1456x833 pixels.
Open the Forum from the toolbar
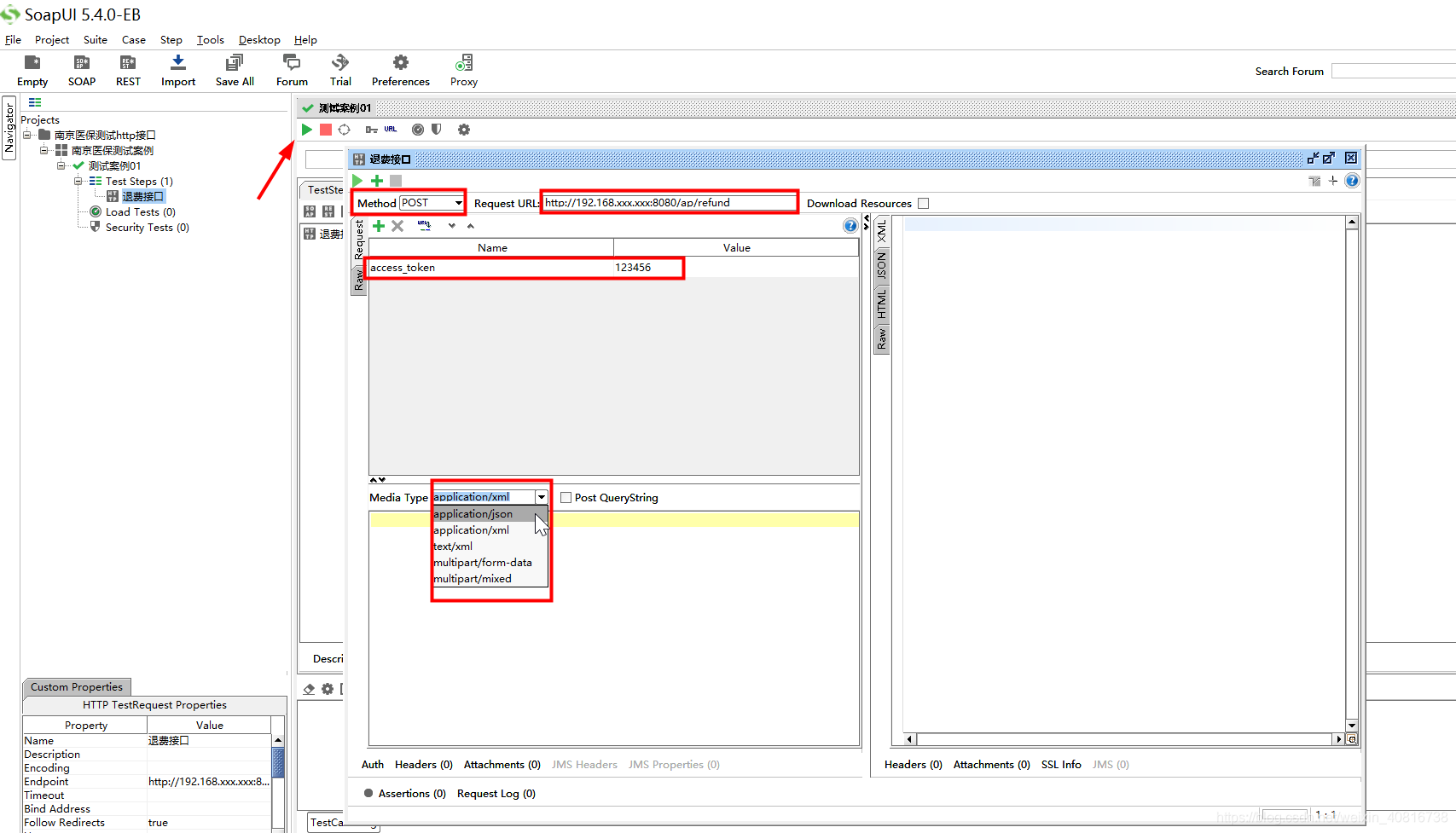tap(292, 71)
